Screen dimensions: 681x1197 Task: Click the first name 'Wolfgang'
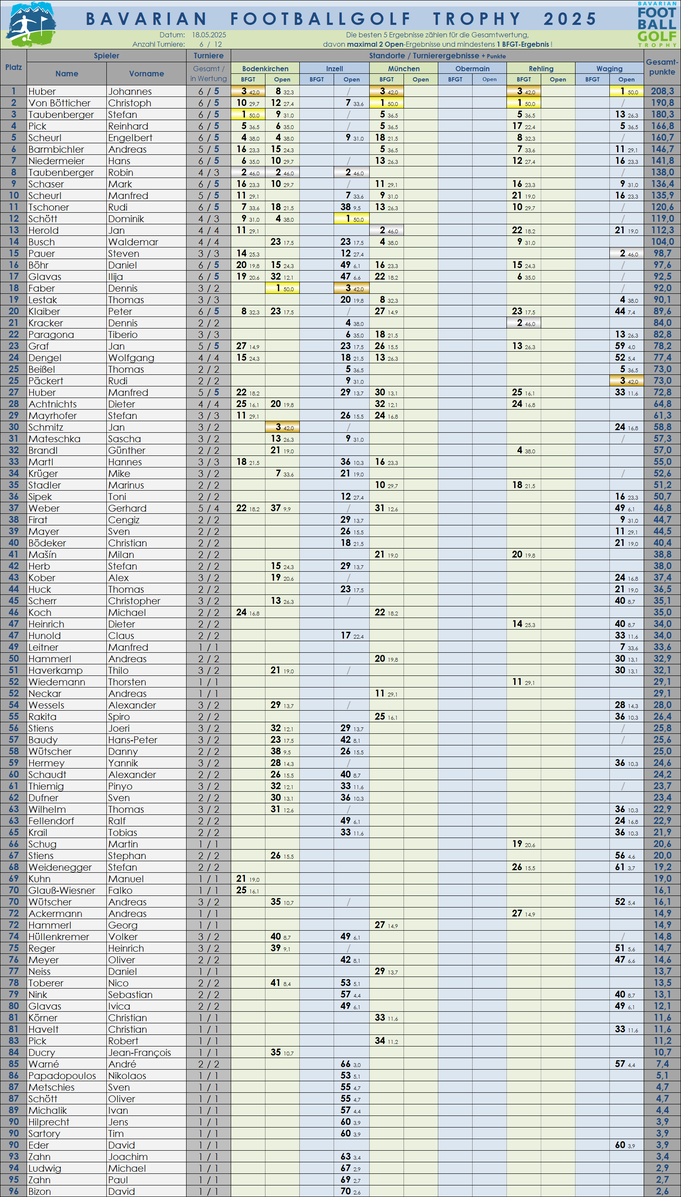131,360
